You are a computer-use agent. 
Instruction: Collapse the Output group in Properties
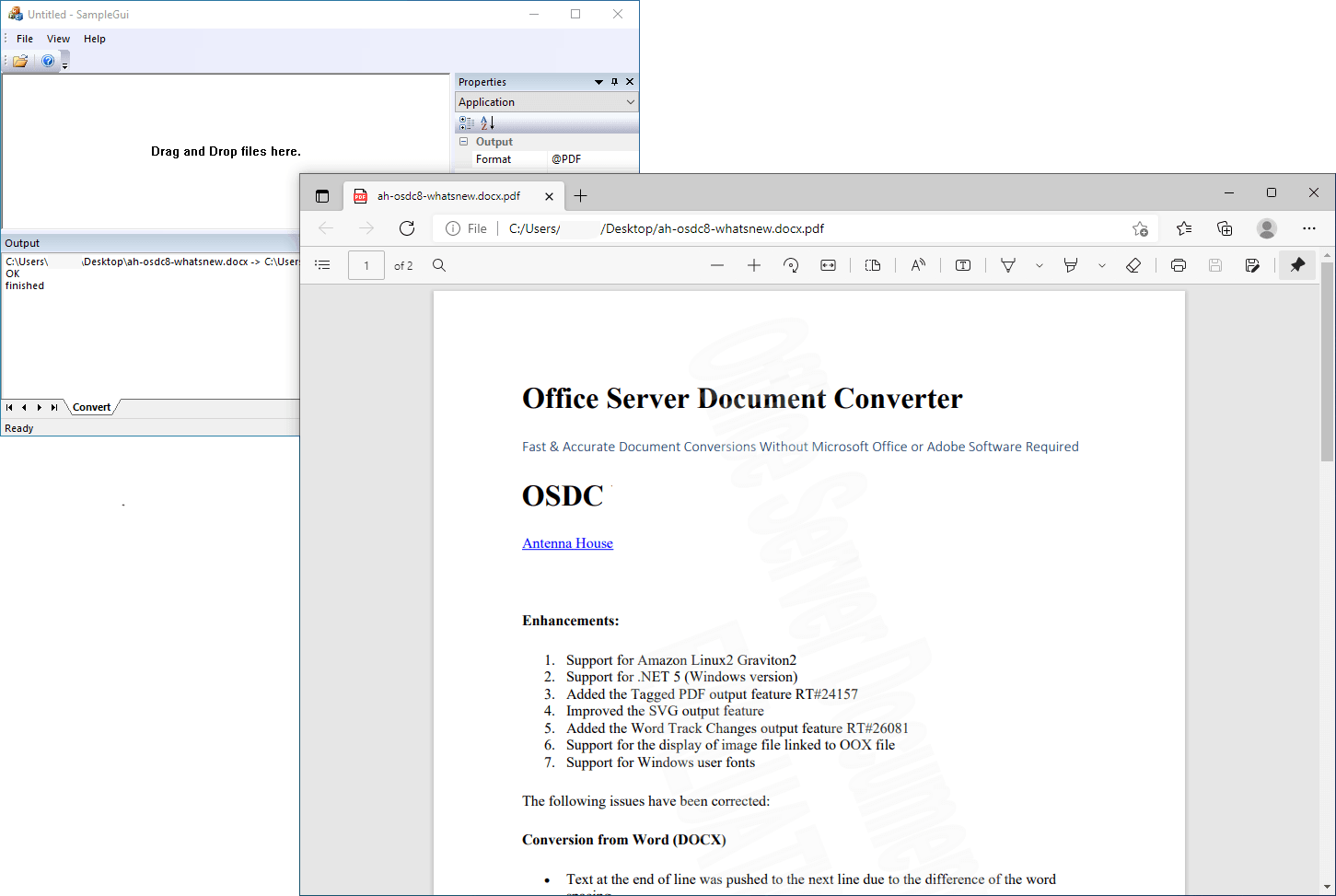tap(464, 141)
